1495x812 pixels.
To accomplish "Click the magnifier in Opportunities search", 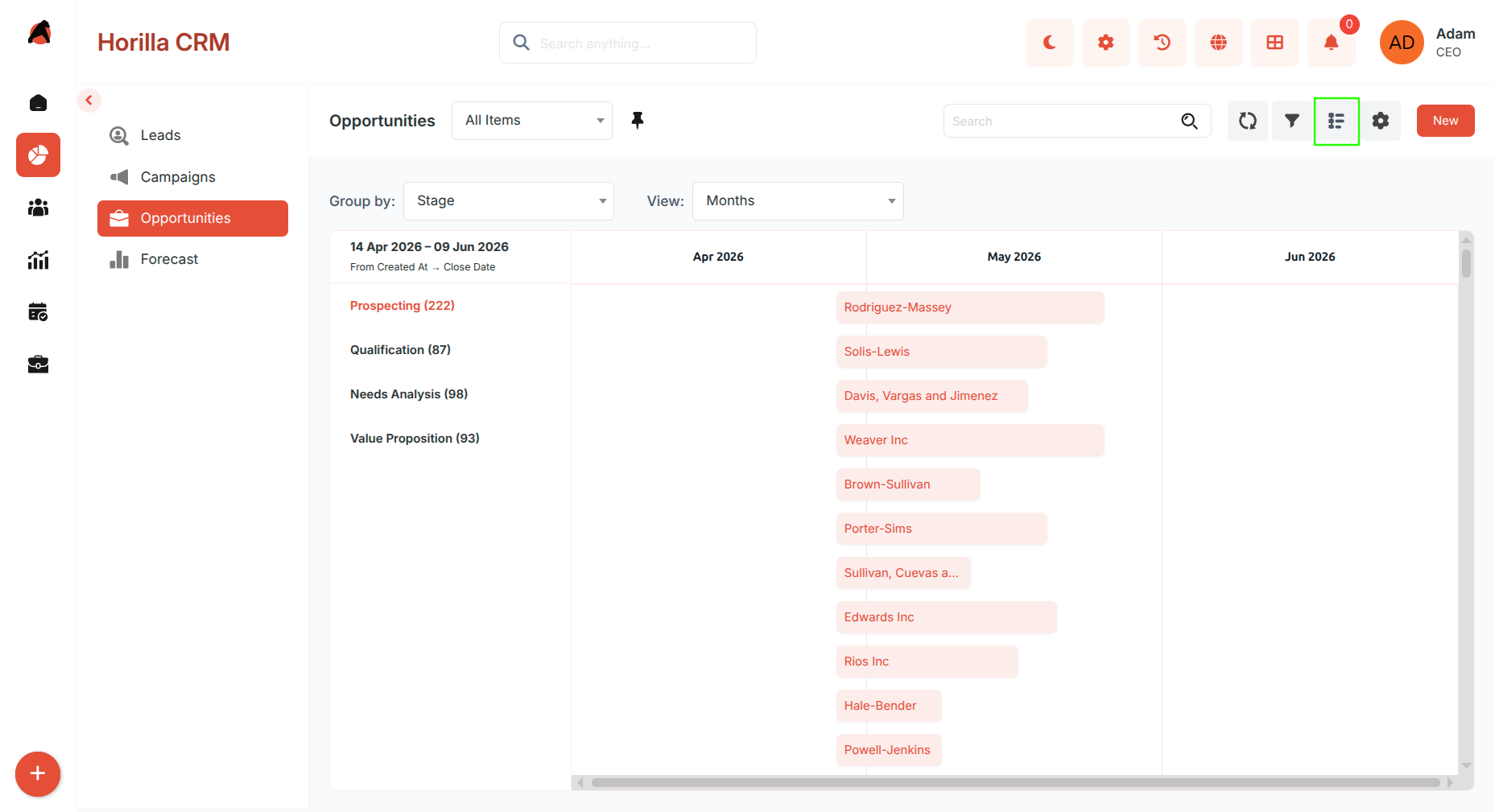I will tap(1189, 121).
